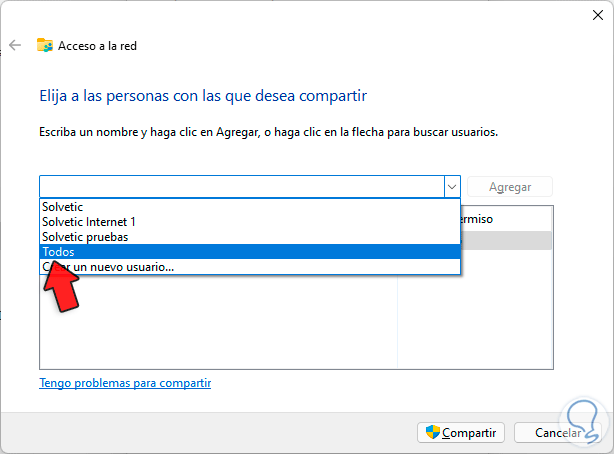This screenshot has width=614, height=454.
Task: Choose Solvetic Internet 1 in dropdown
Action: (x=88, y=222)
